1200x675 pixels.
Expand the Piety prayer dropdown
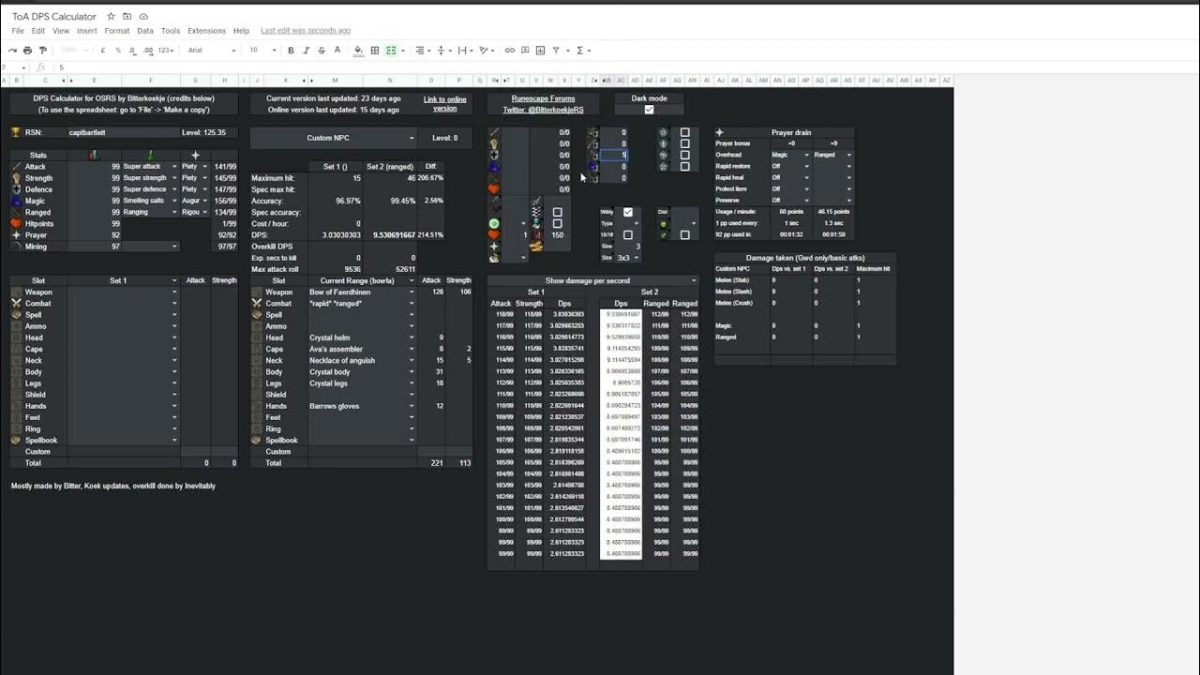click(205, 167)
